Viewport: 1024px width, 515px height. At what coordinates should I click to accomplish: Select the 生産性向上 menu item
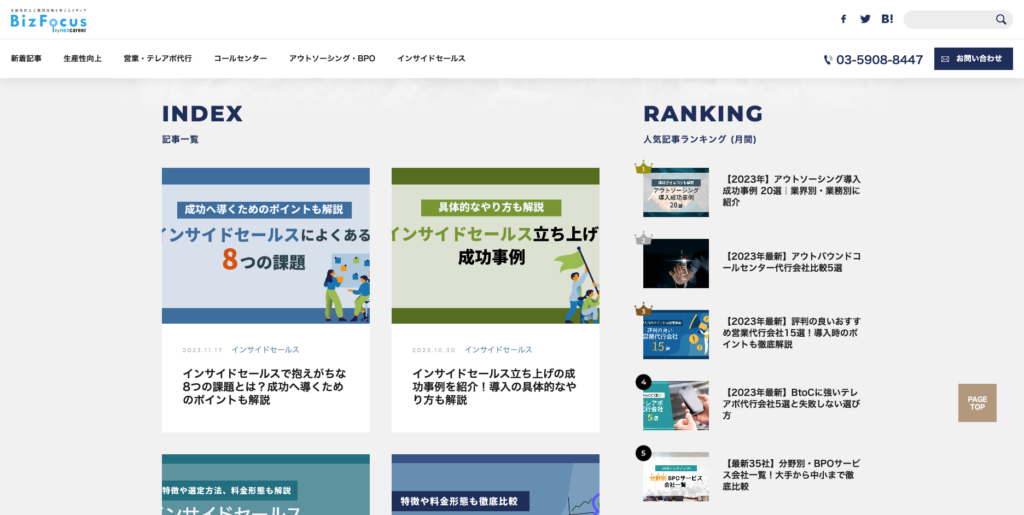pos(82,59)
